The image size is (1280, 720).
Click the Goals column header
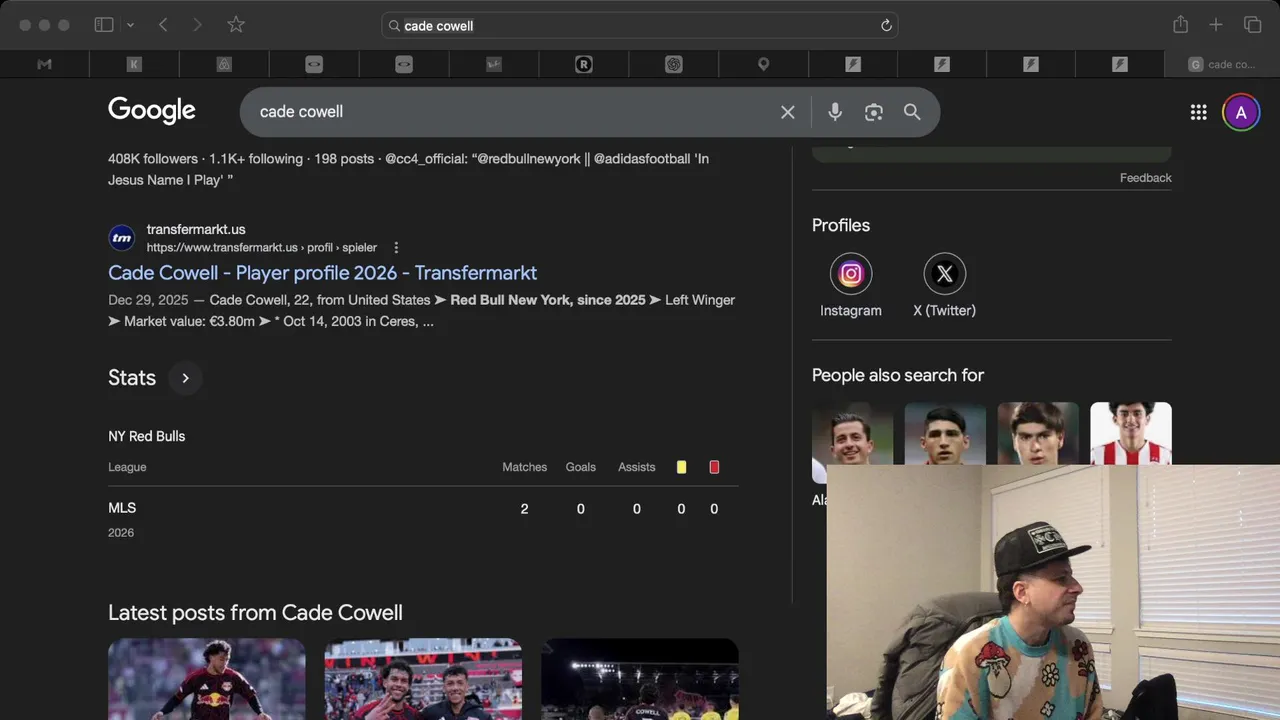coord(580,467)
